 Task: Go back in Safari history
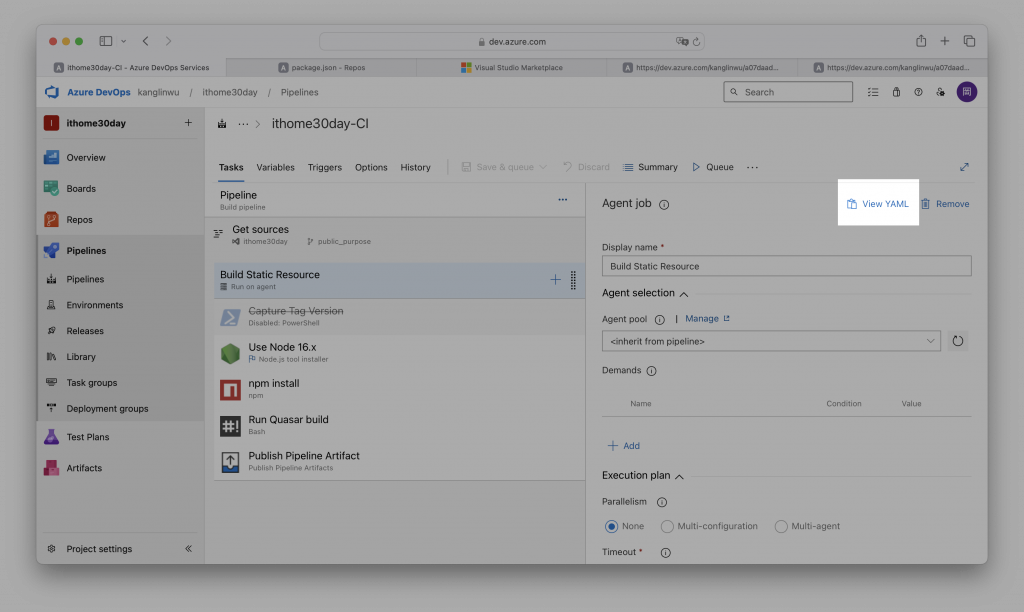click(146, 41)
